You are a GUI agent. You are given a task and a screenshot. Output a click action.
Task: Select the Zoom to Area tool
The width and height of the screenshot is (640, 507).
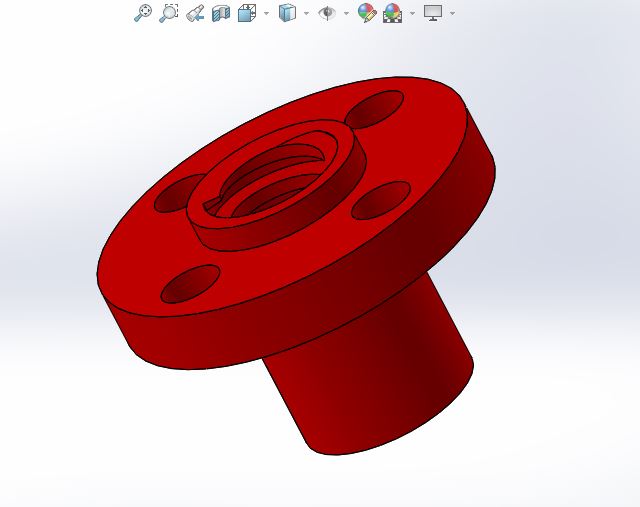[169, 13]
